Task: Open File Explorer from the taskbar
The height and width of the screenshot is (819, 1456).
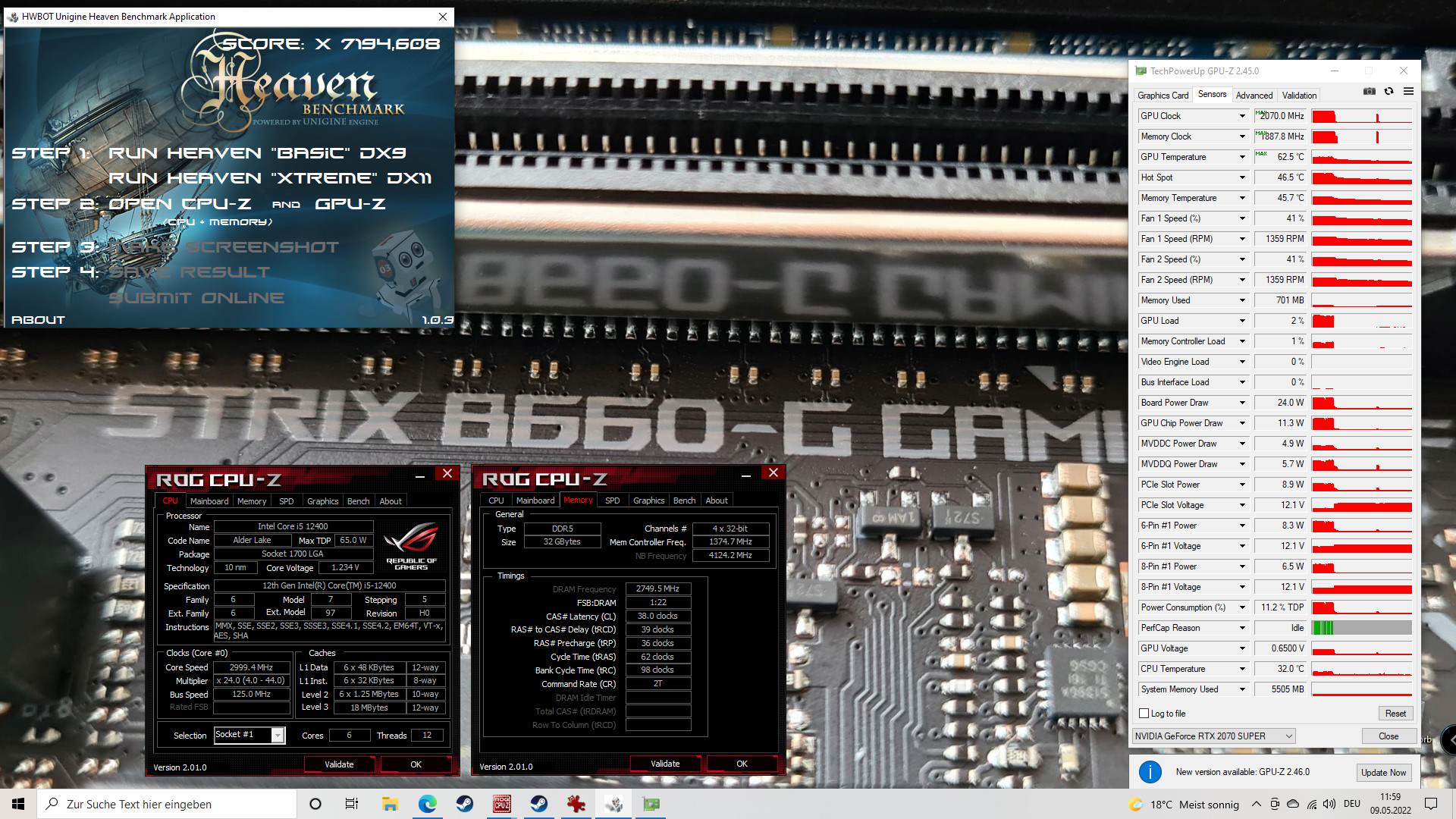Action: (x=390, y=804)
